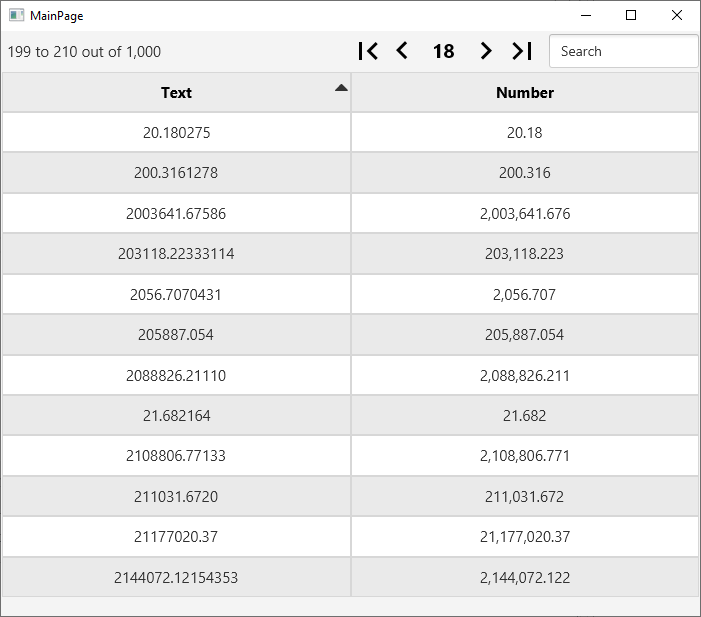The height and width of the screenshot is (617, 701).
Task: Click the sort arrow in Text header
Action: [341, 88]
